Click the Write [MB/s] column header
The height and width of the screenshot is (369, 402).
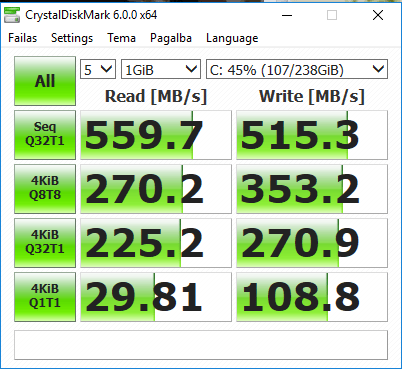click(x=312, y=97)
